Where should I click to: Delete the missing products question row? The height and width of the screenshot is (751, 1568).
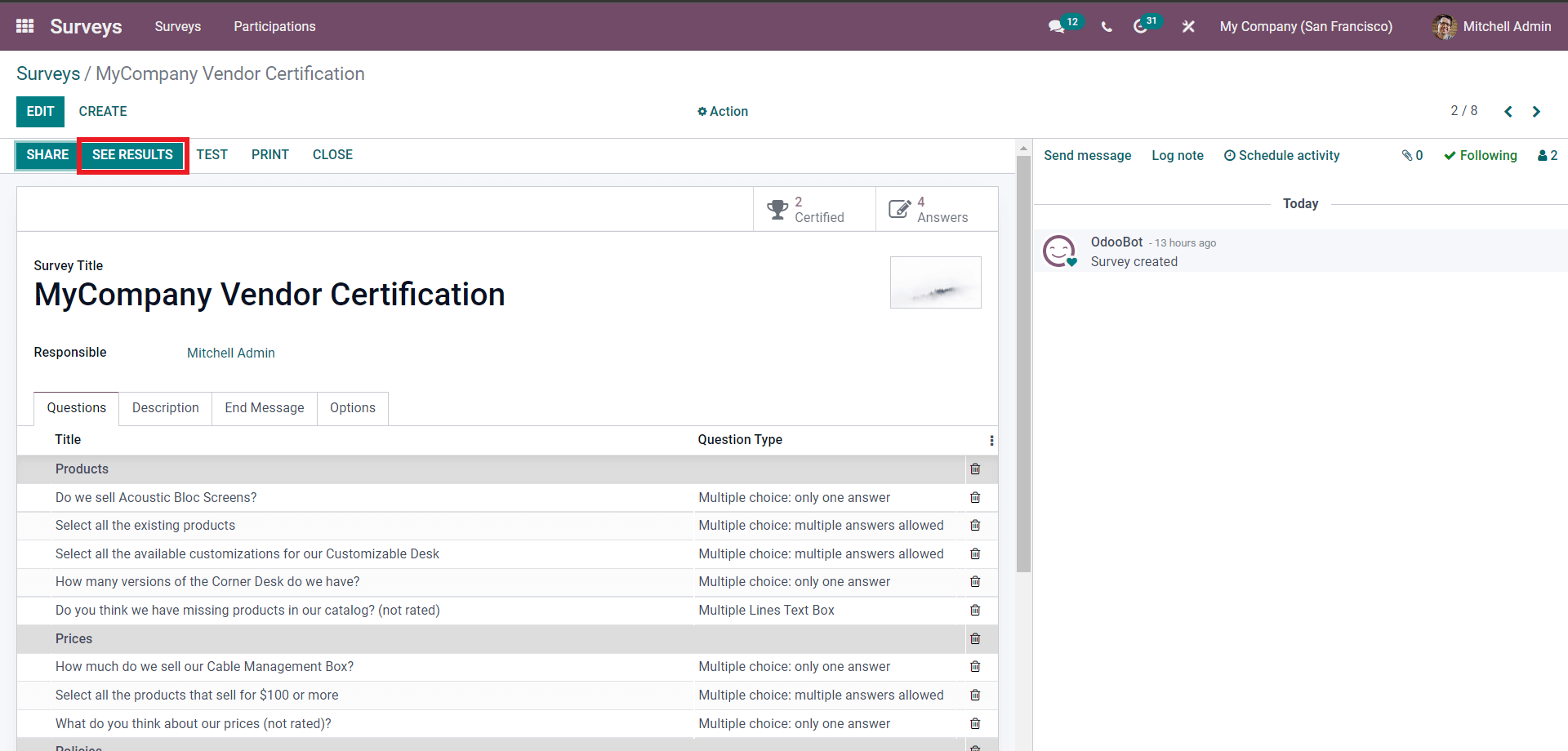pyautogui.click(x=975, y=611)
